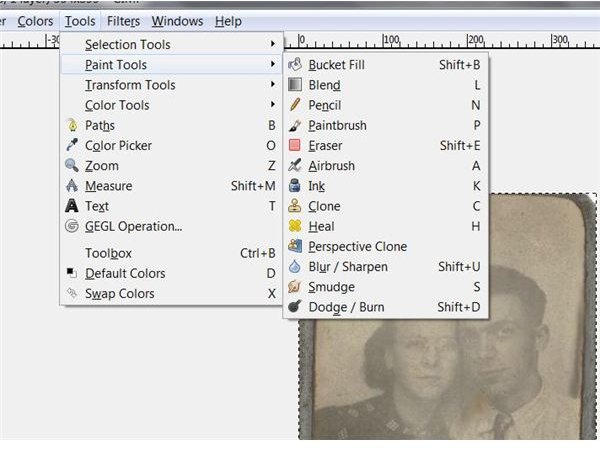
Task: Click the Text tool A icon
Action: (x=72, y=206)
